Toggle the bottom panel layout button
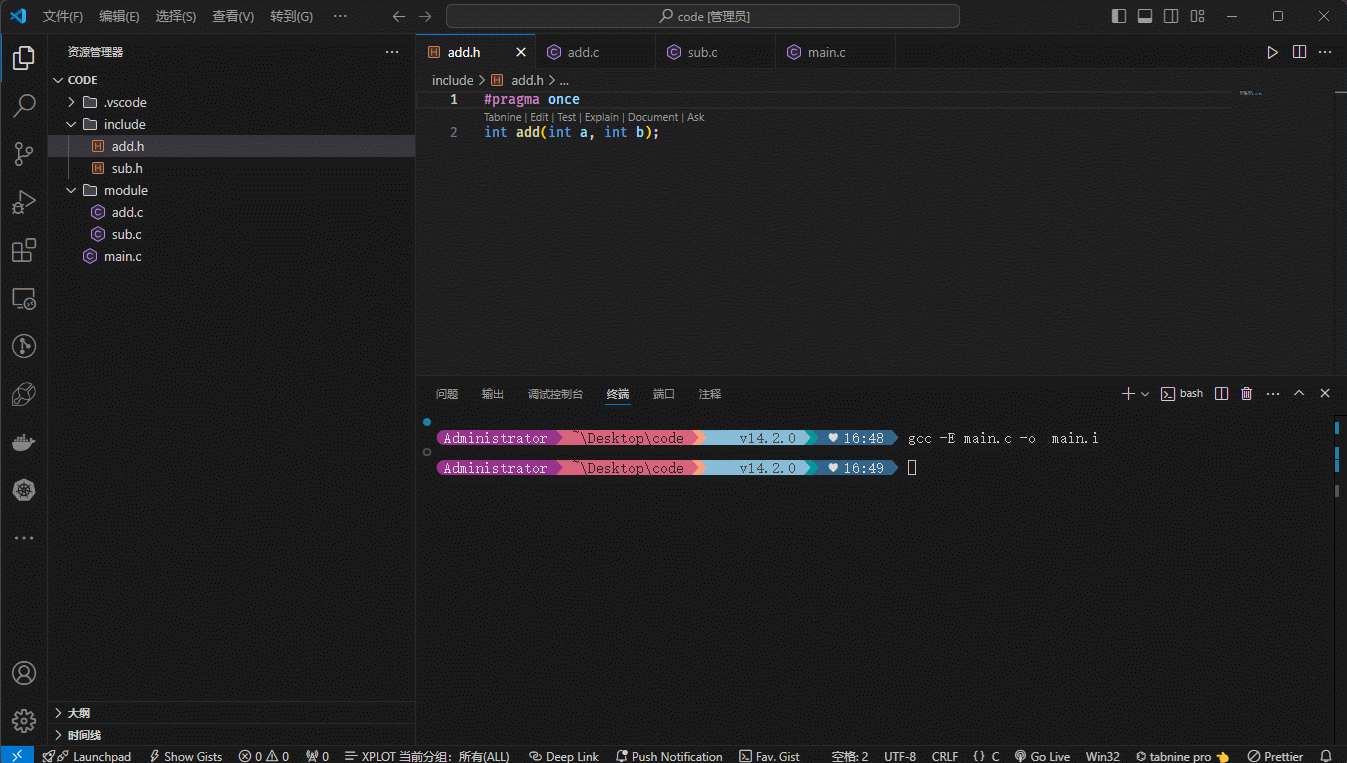Screen dimensions: 1347x763 point(1145,16)
